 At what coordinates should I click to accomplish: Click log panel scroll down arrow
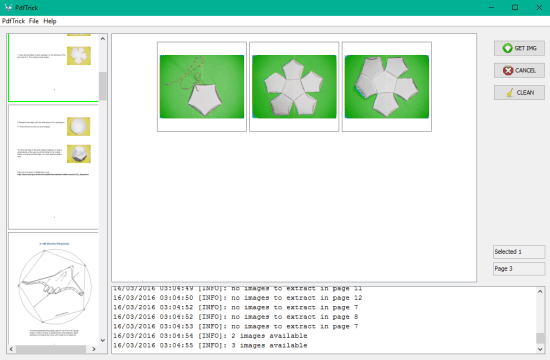click(x=540, y=349)
